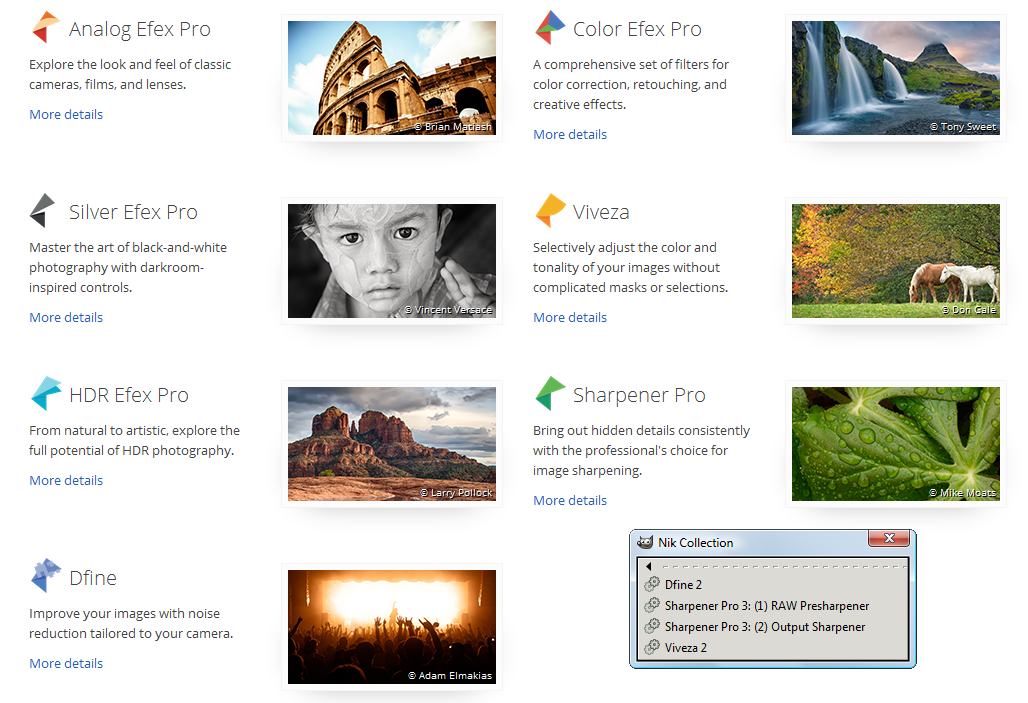The height and width of the screenshot is (703, 1028).
Task: Open More details under Color Efex Pro
Action: click(x=570, y=134)
